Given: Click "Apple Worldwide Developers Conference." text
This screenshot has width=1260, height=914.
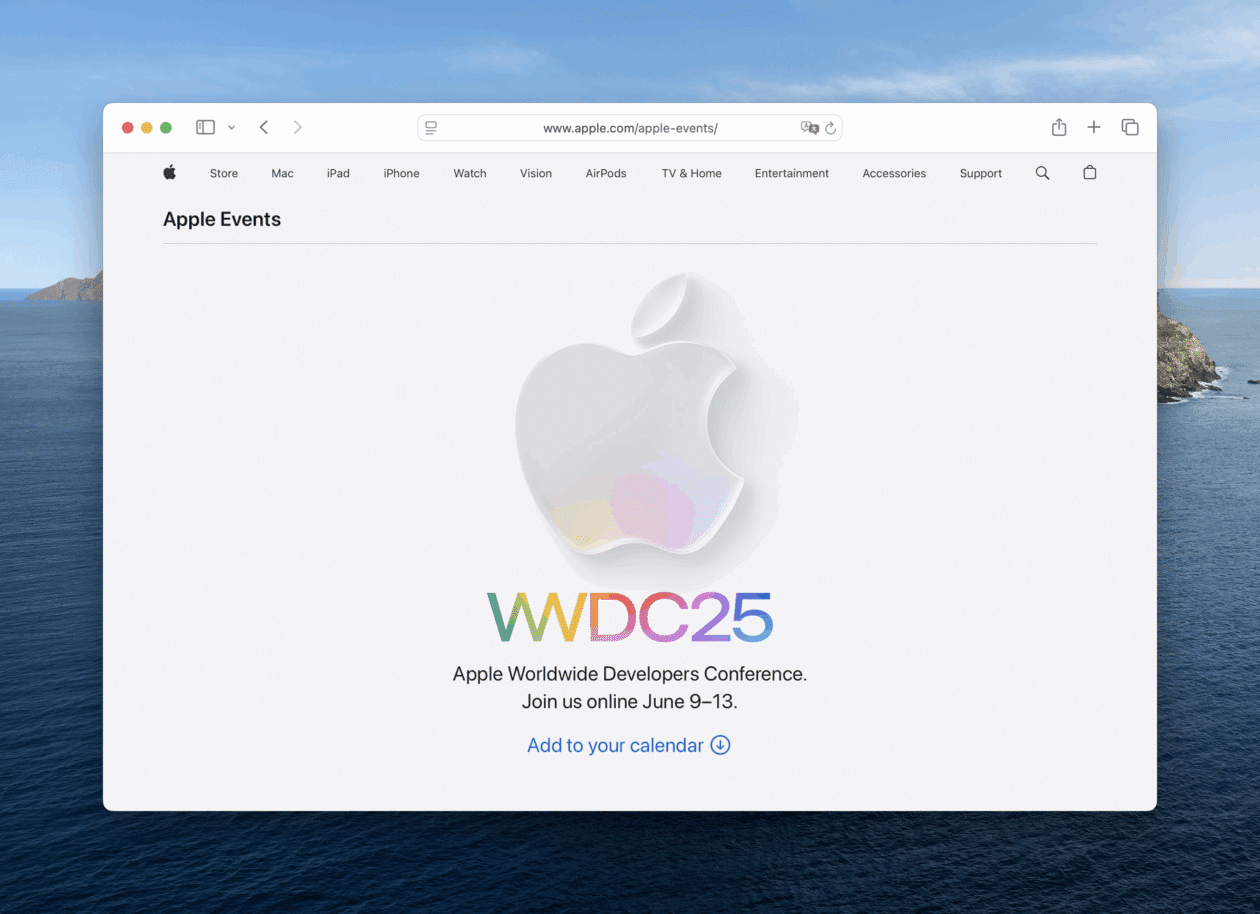Looking at the screenshot, I should 630,674.
